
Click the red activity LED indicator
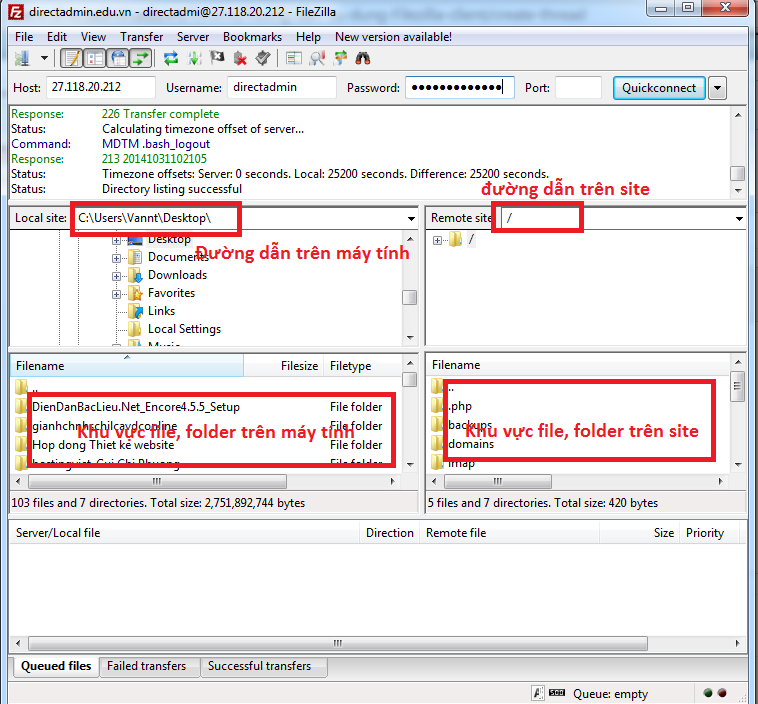722,693
